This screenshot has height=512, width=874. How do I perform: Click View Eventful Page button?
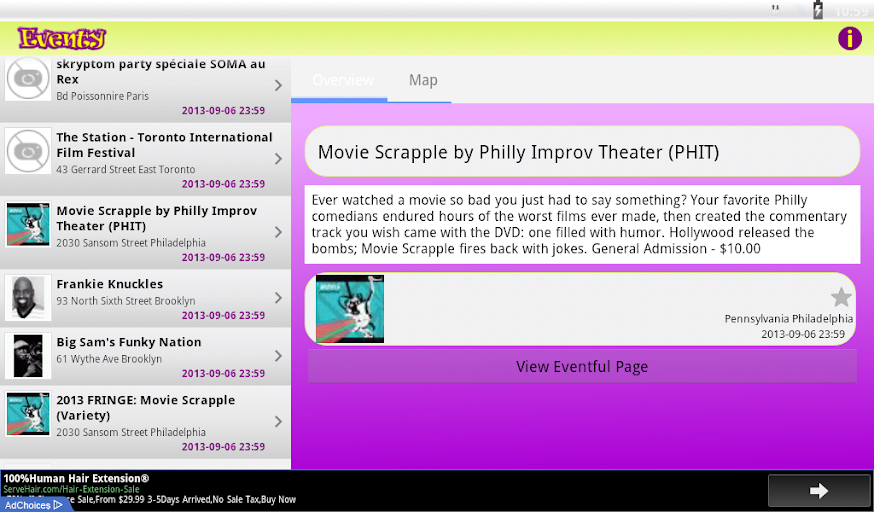coord(582,367)
